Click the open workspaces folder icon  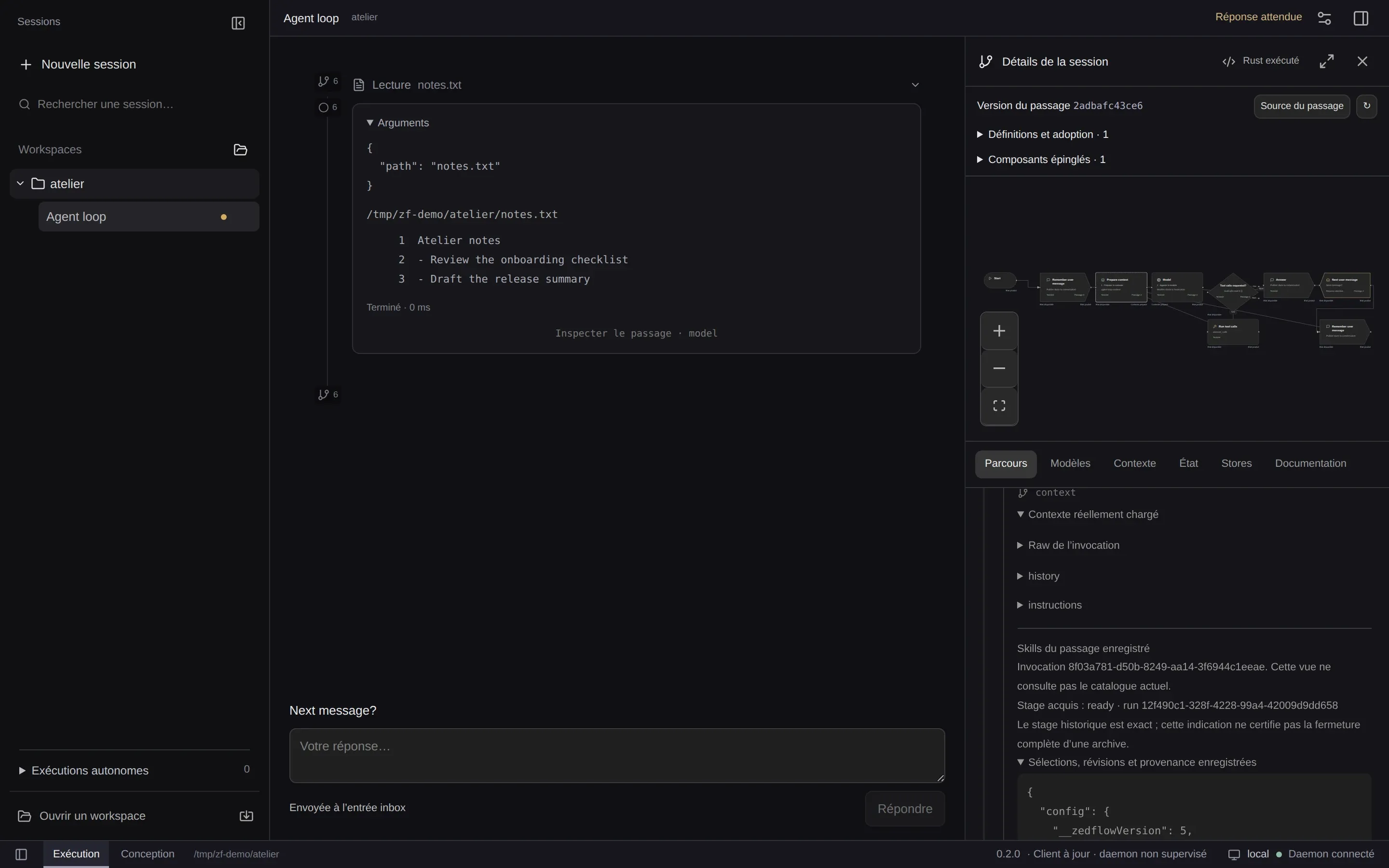[x=241, y=150]
